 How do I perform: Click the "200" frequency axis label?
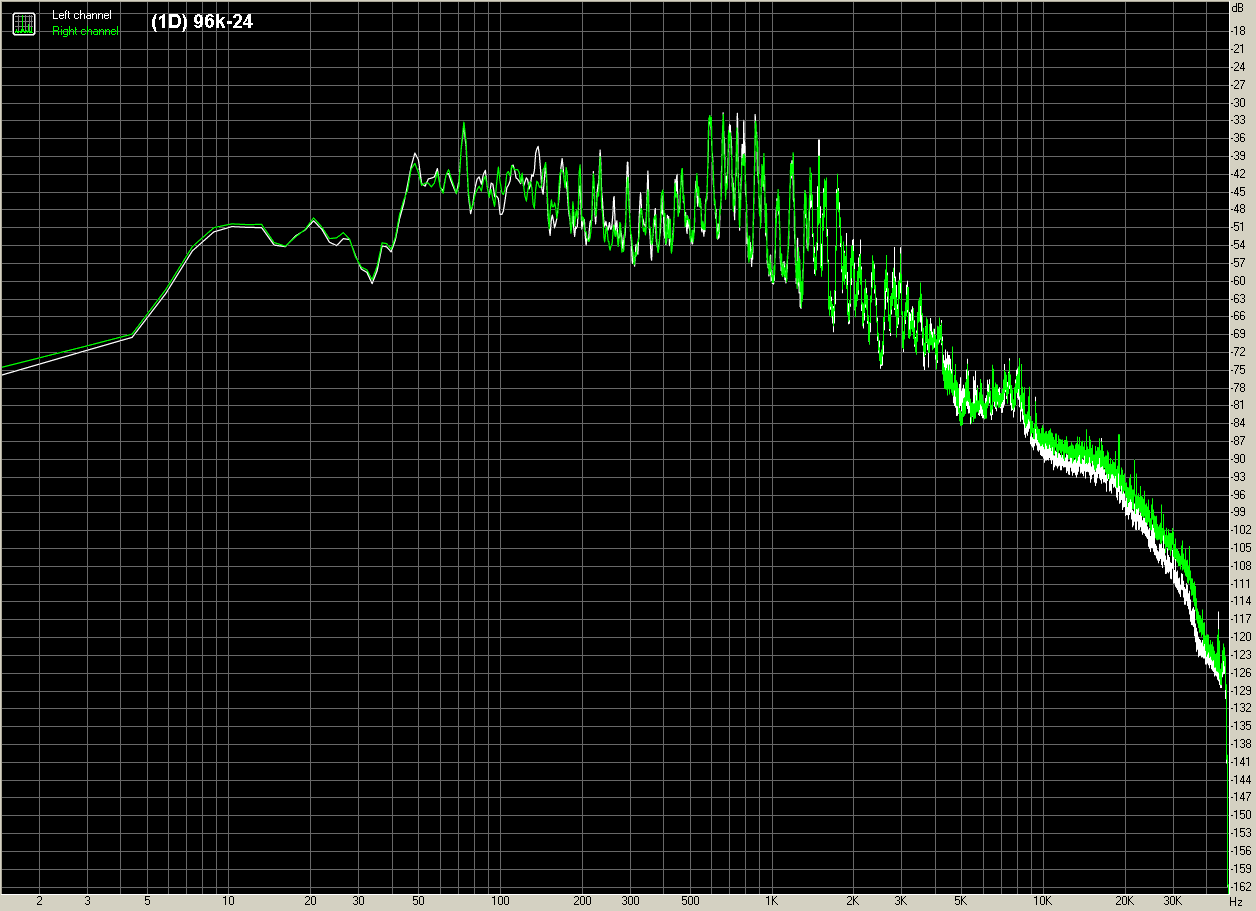pyautogui.click(x=582, y=901)
